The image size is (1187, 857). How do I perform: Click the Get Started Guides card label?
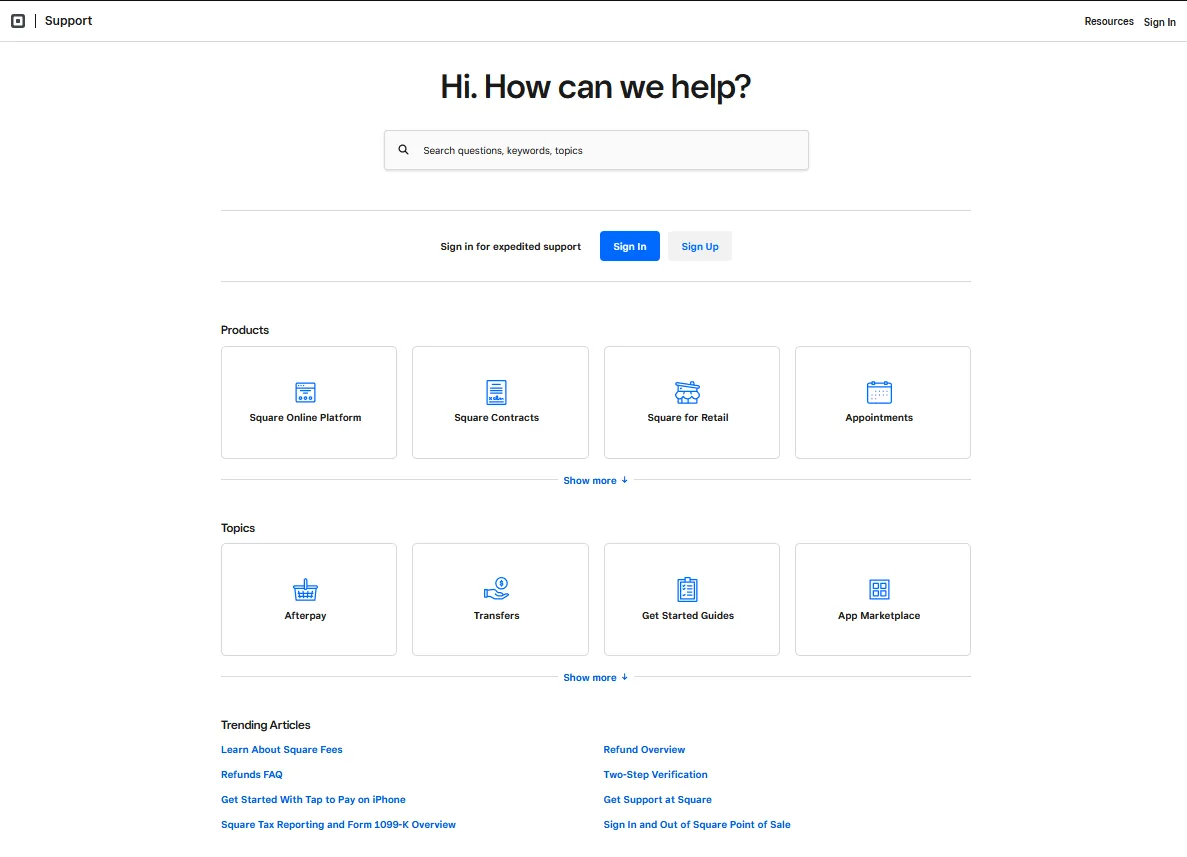687,615
